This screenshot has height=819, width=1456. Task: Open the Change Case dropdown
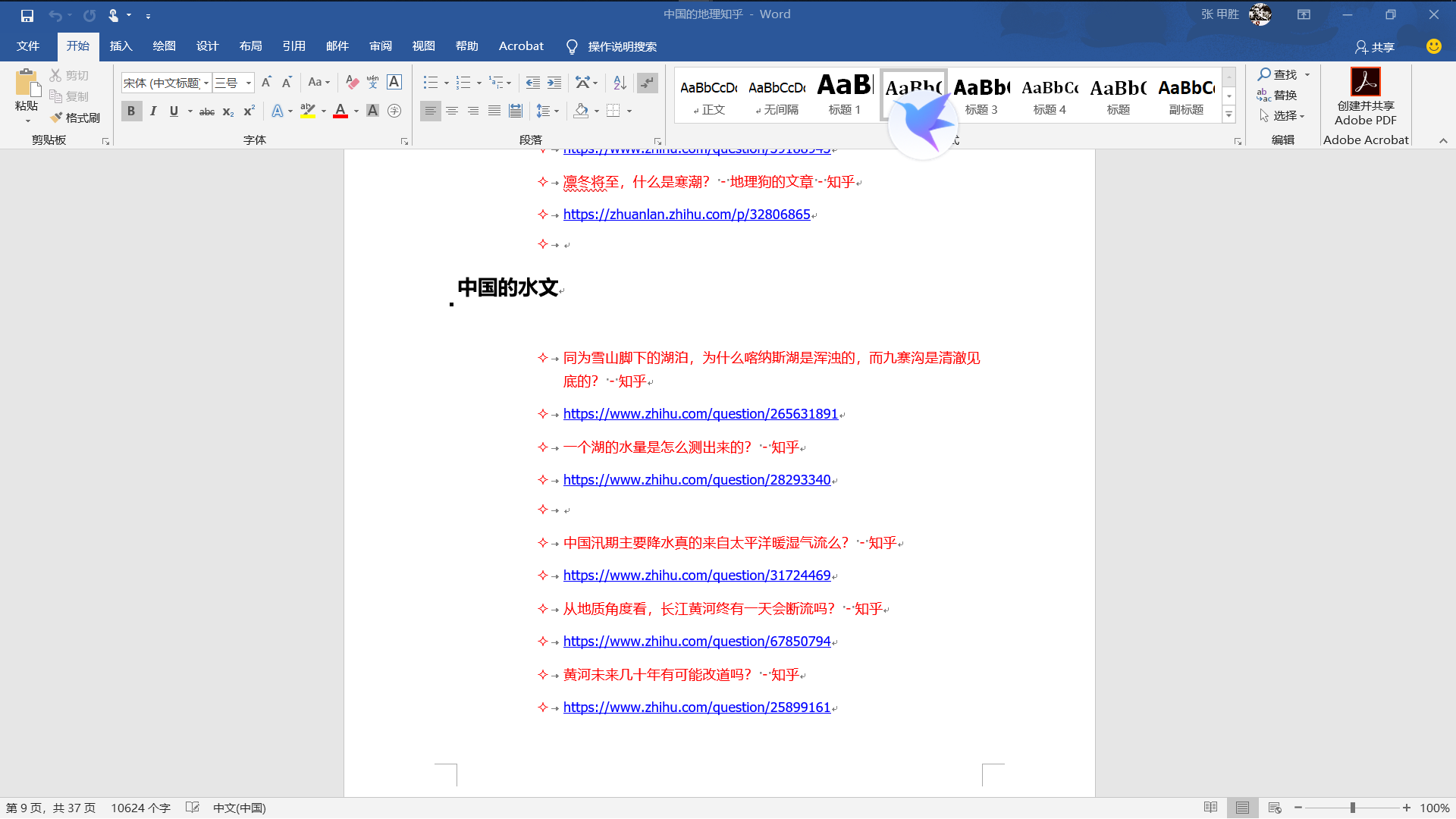319,82
